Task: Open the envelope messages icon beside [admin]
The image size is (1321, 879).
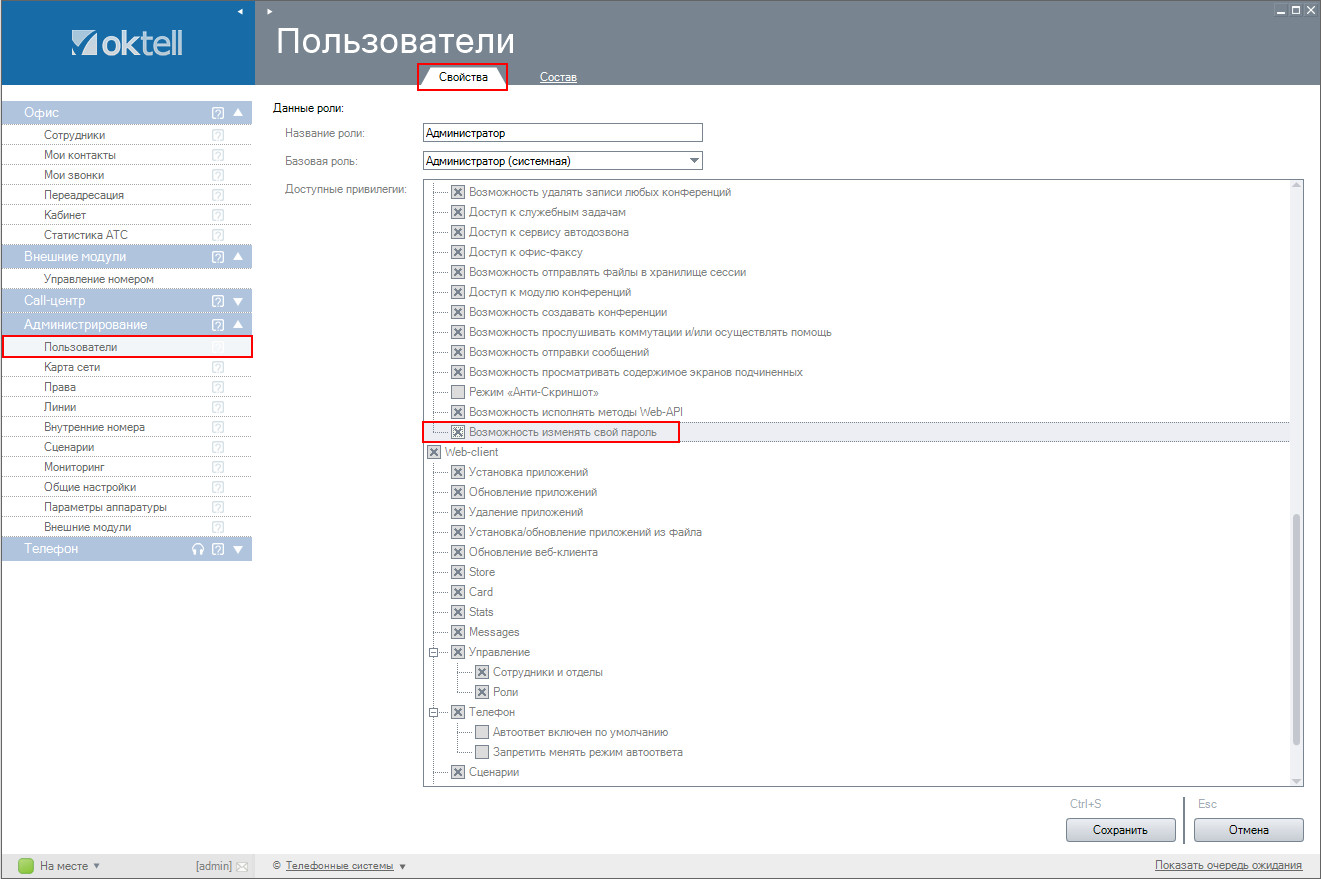Action: 241,866
